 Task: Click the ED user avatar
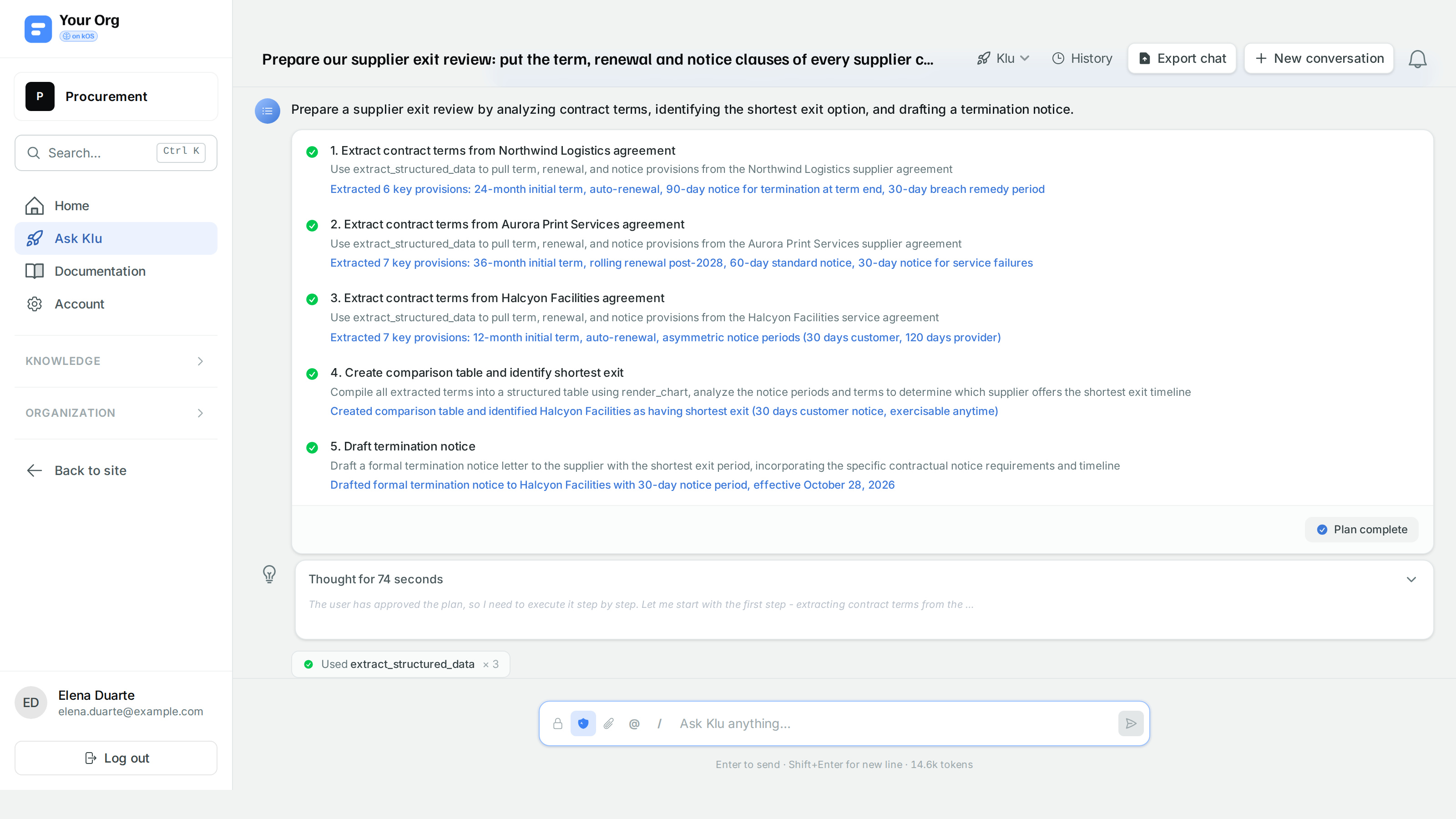[30, 703]
